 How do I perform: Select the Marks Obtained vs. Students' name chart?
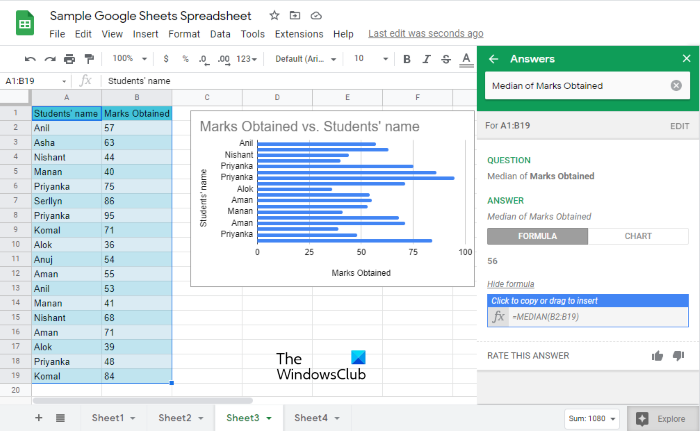click(x=332, y=198)
